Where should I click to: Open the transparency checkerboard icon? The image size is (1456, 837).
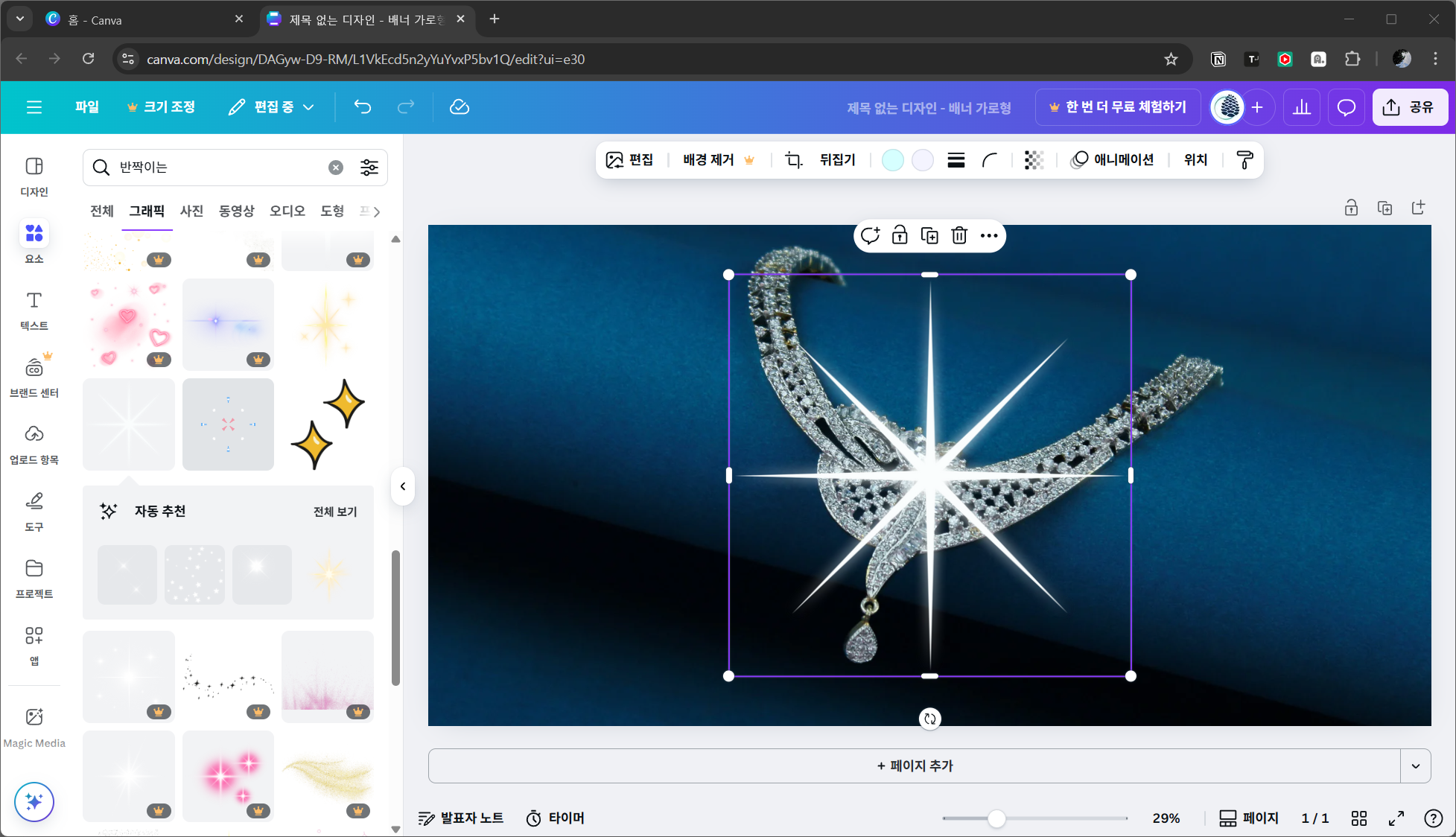click(1034, 160)
